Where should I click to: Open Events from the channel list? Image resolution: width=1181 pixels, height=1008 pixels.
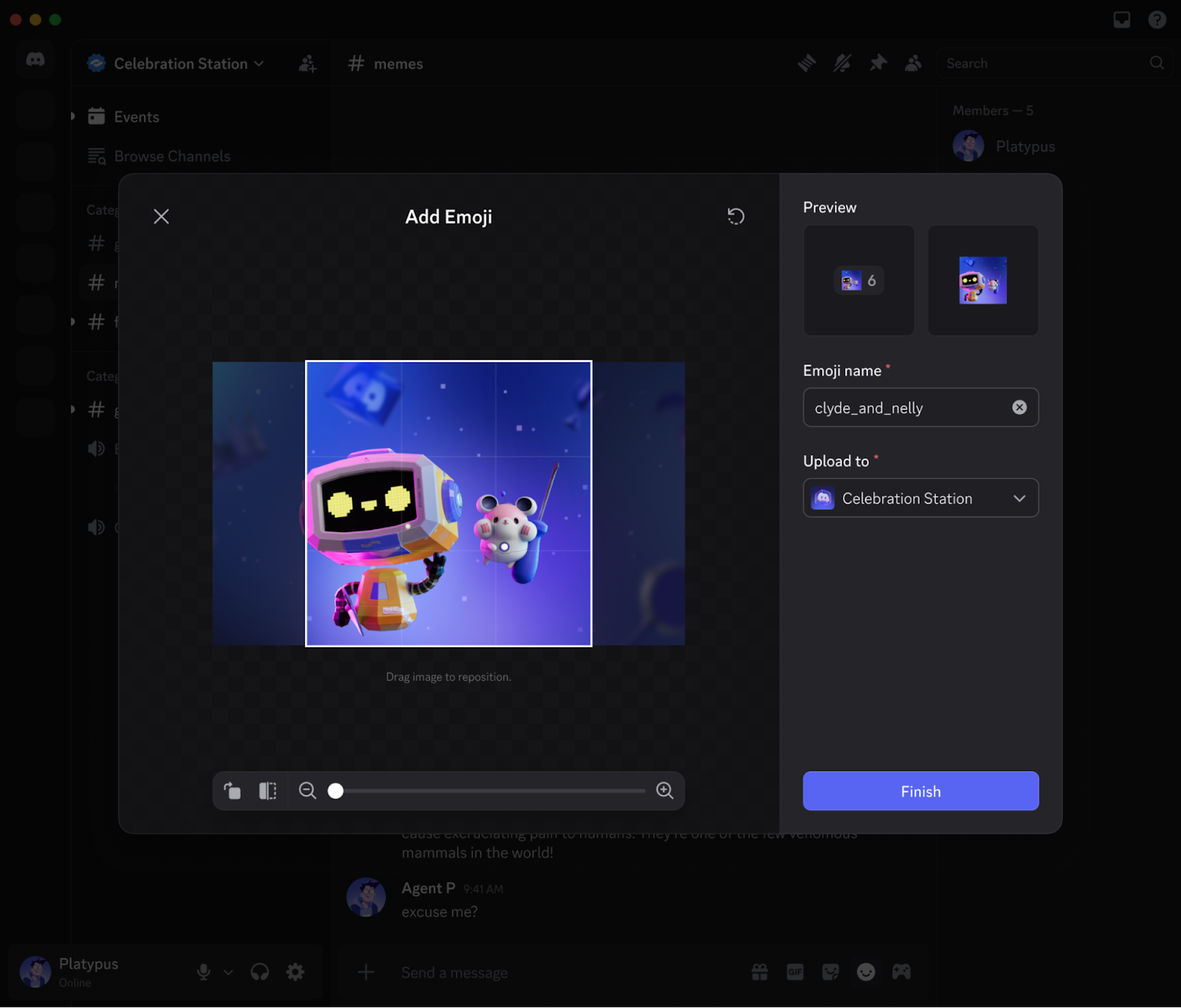pos(137,116)
